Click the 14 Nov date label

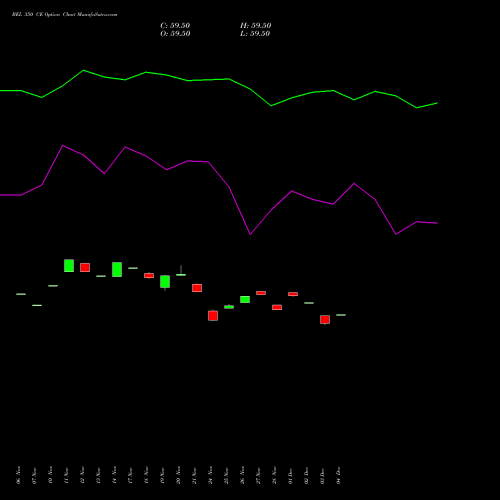[114, 475]
